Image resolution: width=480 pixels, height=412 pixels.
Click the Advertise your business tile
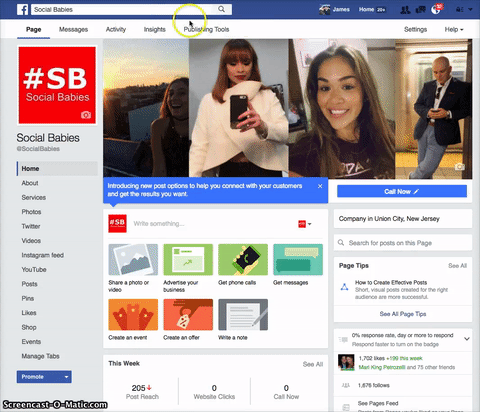click(188, 259)
